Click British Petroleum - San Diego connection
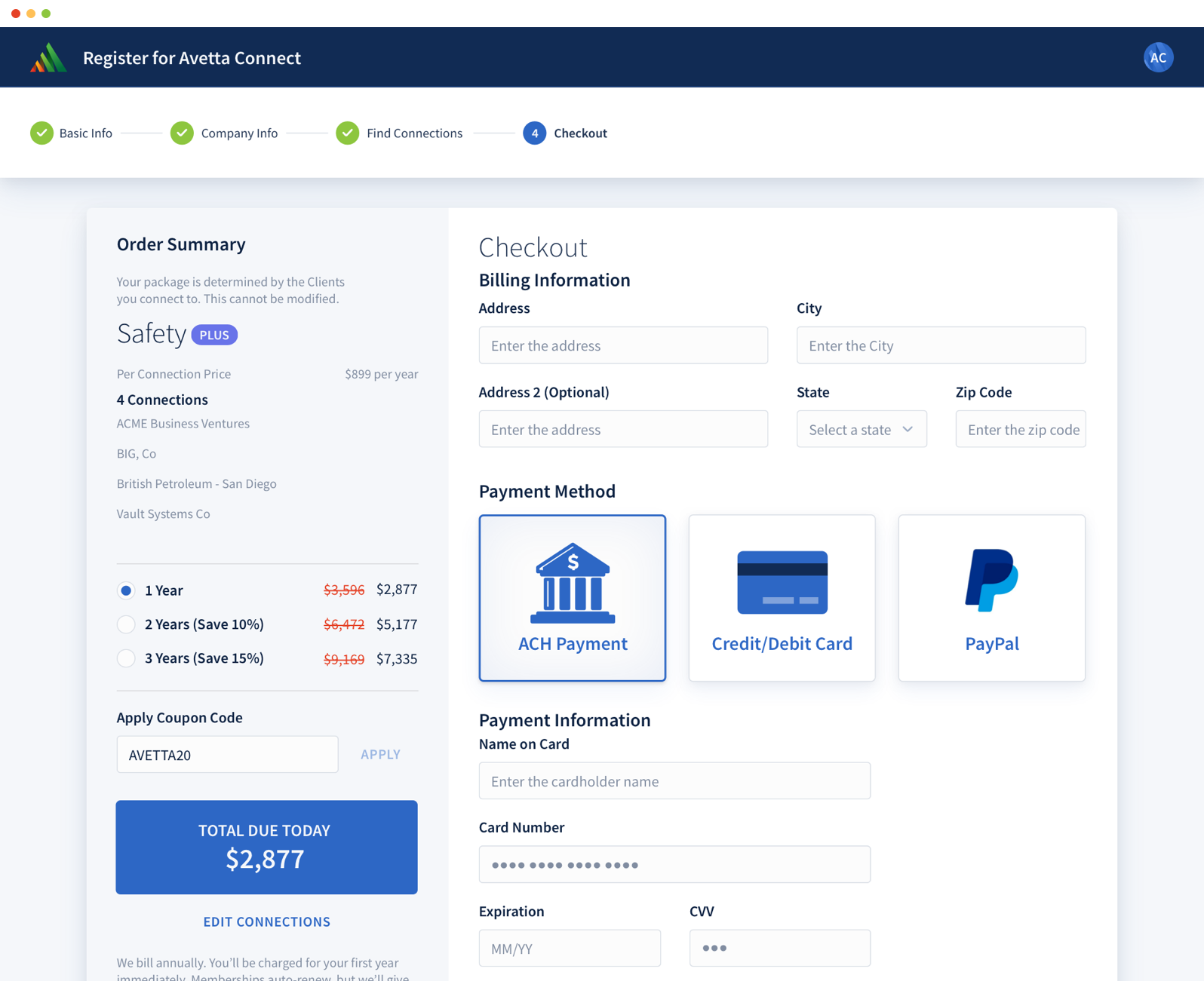 point(196,483)
